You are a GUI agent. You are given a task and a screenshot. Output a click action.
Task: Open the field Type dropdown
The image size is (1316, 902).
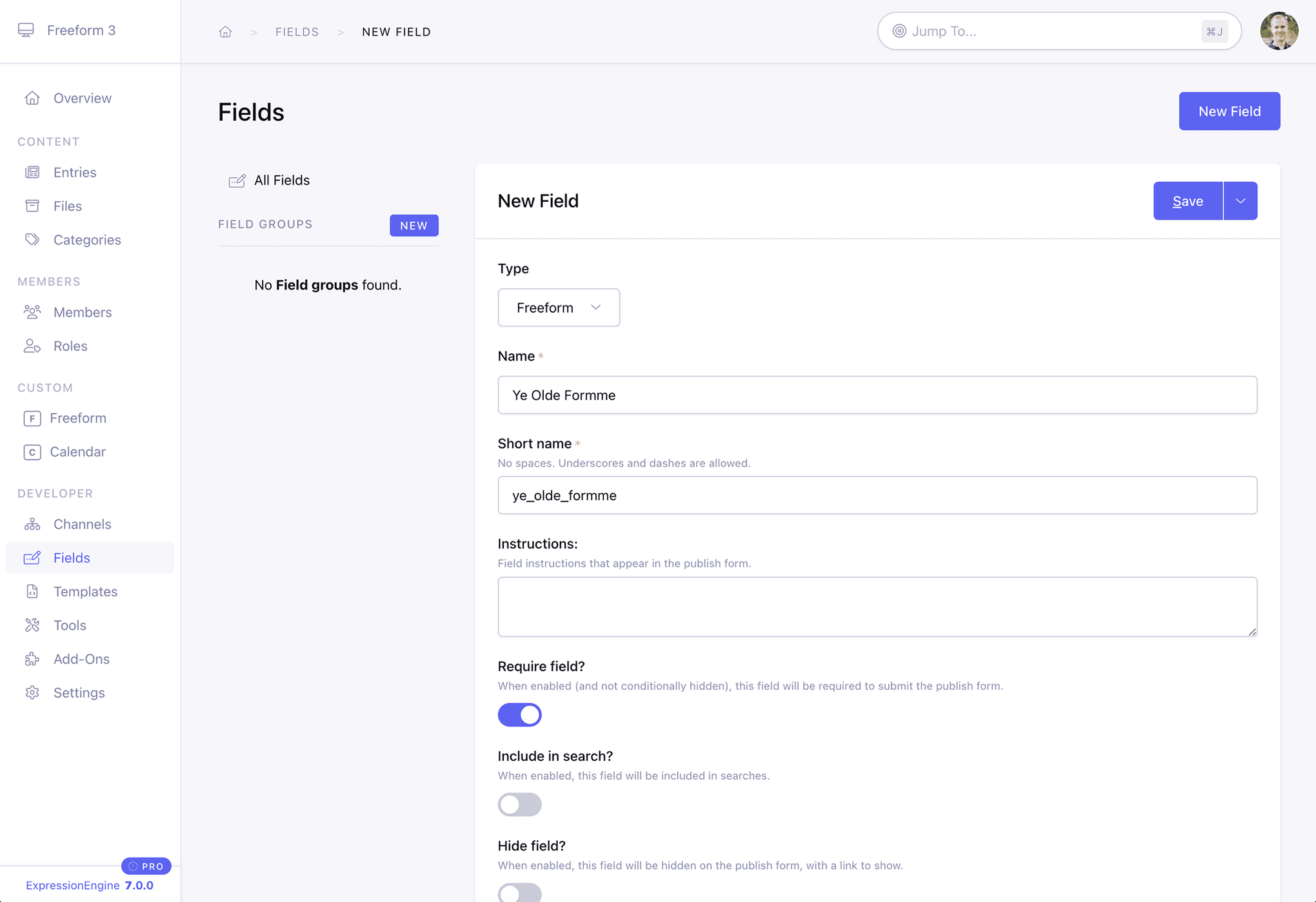559,308
